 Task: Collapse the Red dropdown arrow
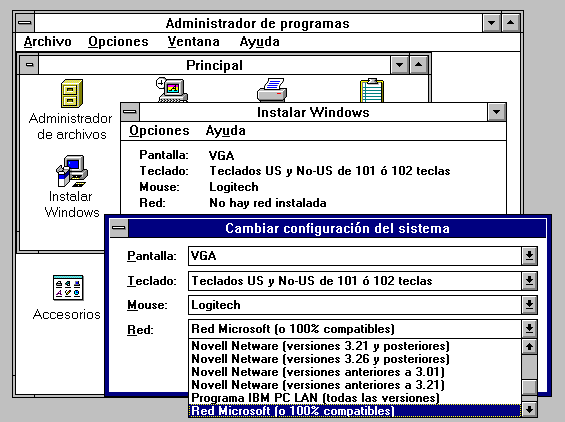point(529,329)
